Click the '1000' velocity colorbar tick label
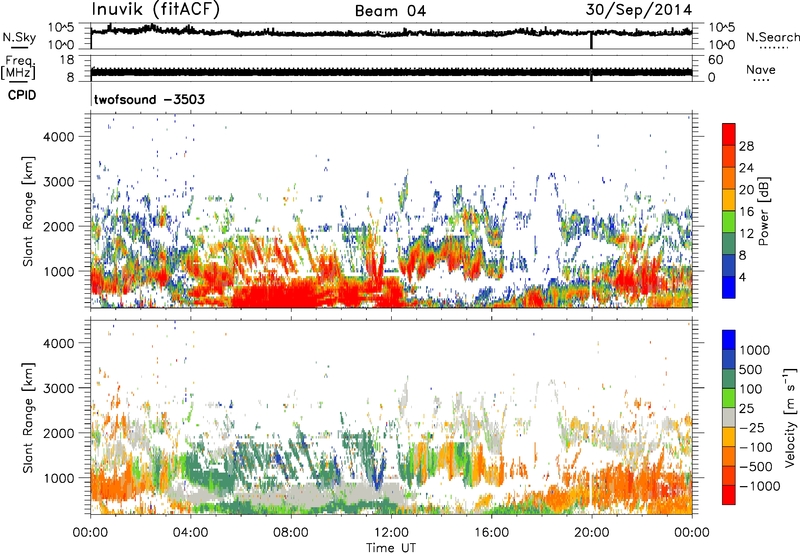This screenshot has height=554, width=800. point(755,350)
